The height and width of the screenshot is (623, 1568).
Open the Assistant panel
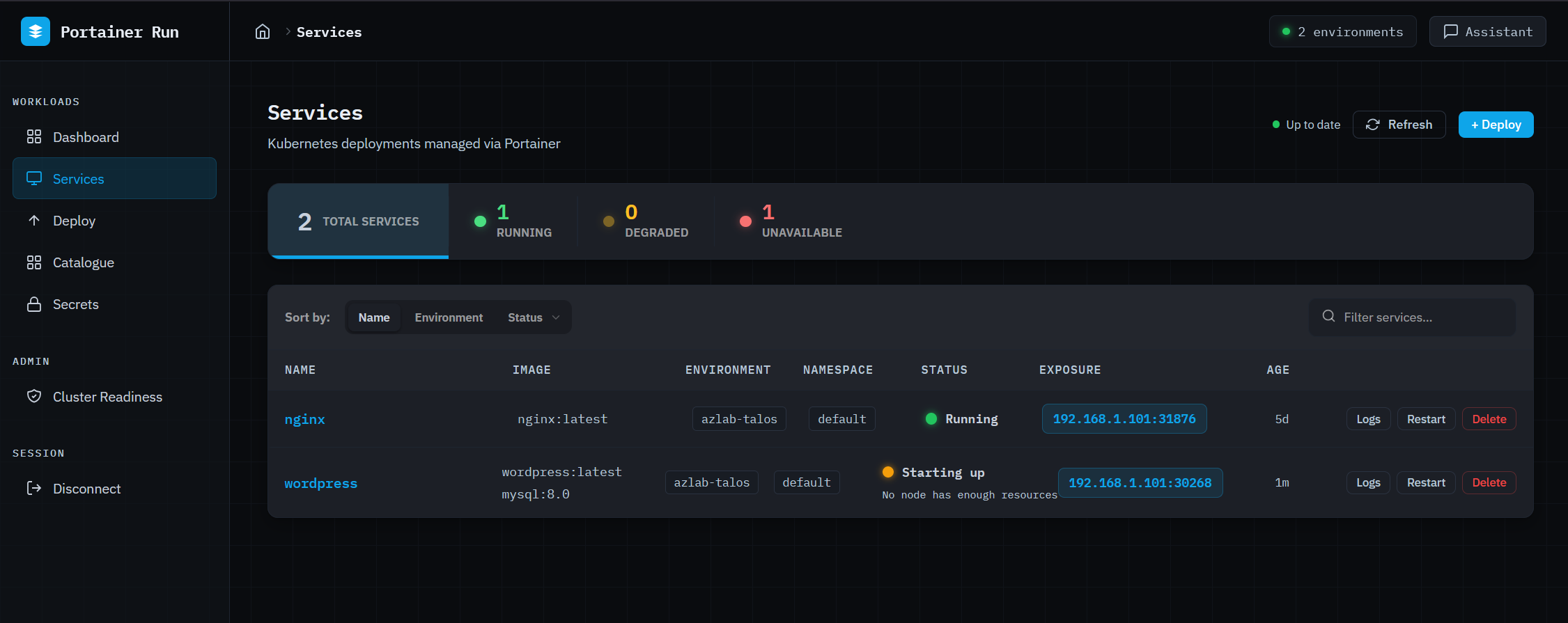coord(1487,31)
